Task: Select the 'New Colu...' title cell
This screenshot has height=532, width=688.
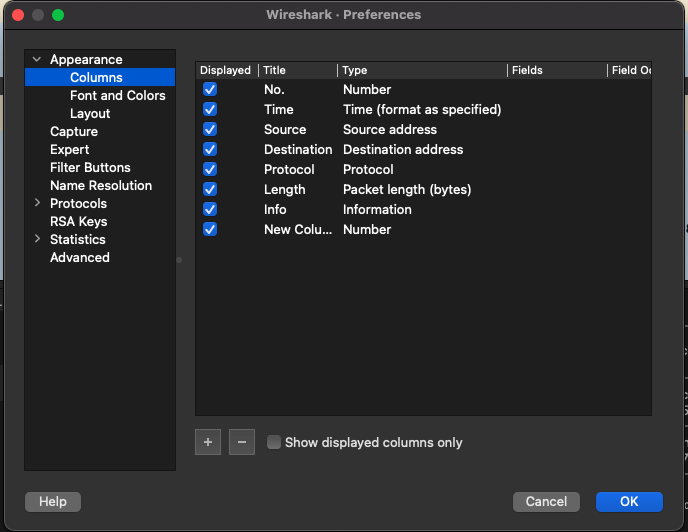Action: (298, 229)
